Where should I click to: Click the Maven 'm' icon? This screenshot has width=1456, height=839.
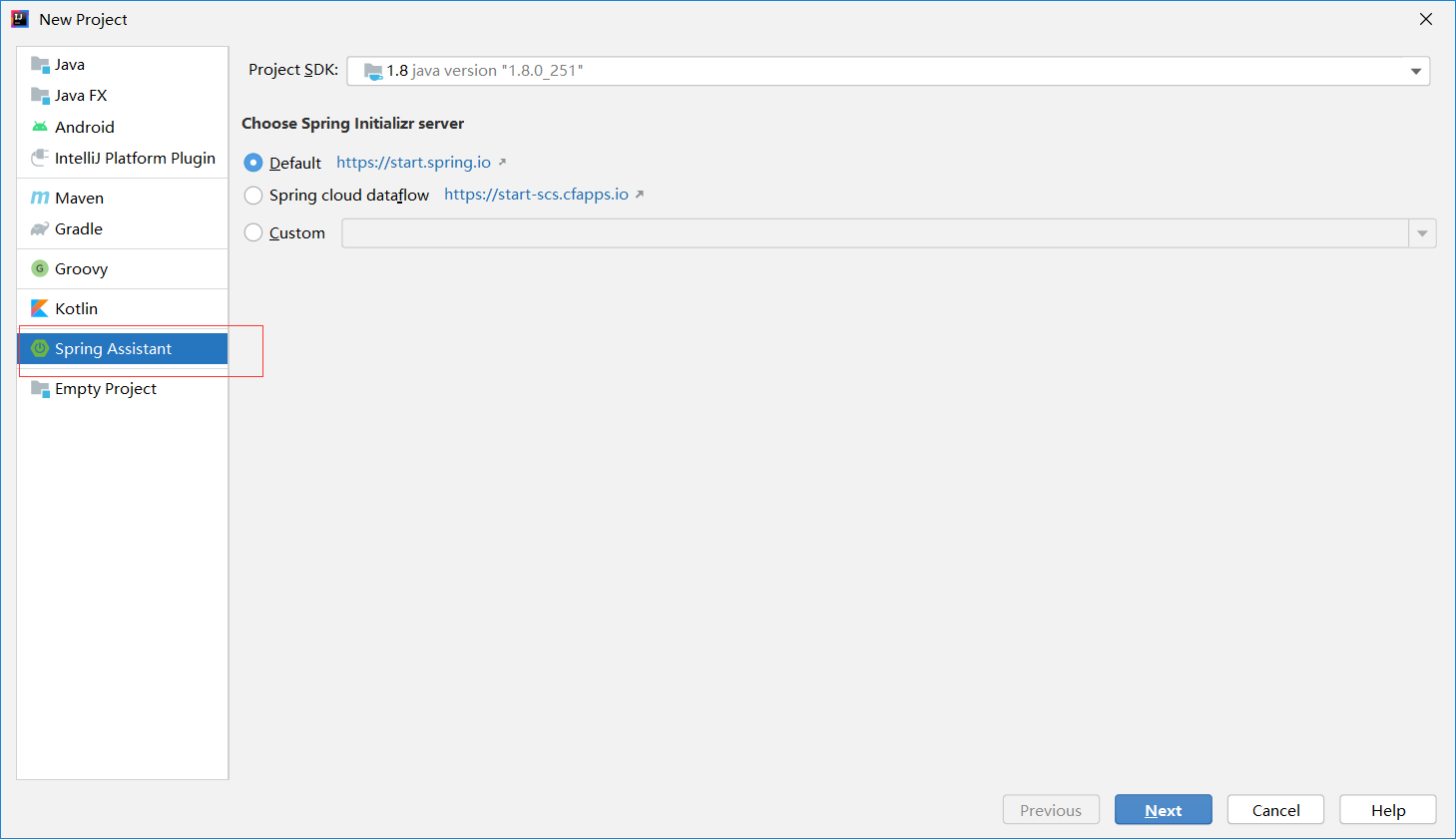pos(40,198)
